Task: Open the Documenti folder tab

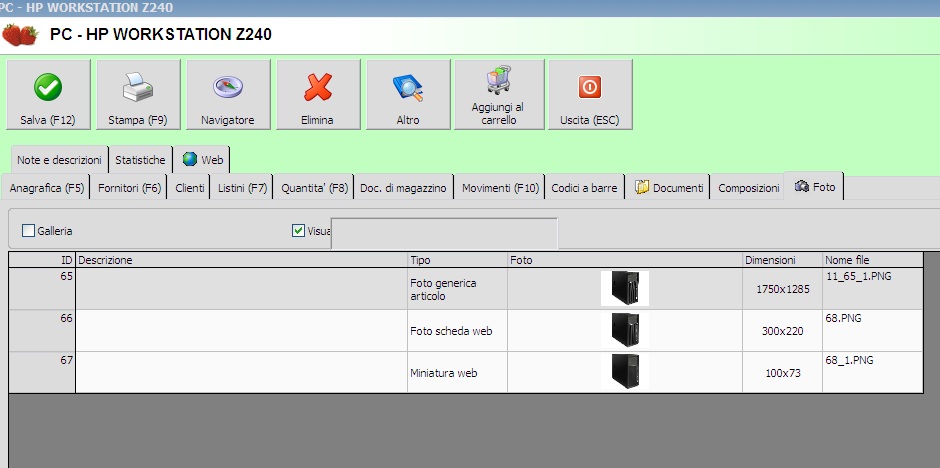Action: tap(668, 188)
